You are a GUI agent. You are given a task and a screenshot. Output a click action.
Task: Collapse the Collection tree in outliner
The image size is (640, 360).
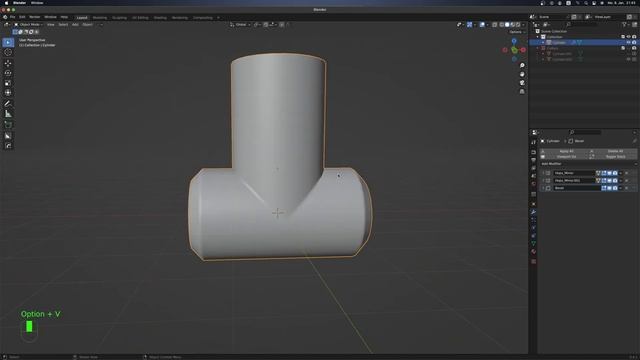point(538,37)
